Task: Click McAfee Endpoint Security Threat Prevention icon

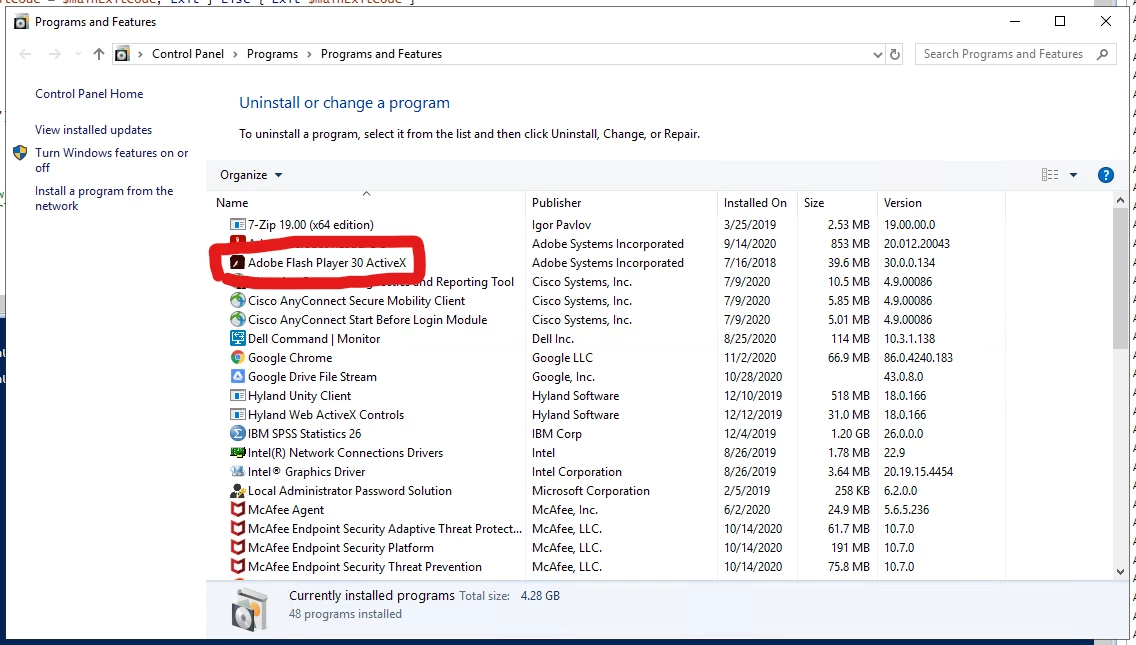Action: [238, 566]
